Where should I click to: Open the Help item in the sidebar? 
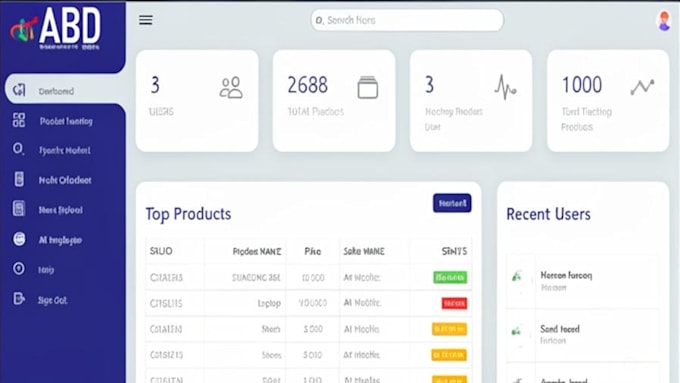click(46, 270)
